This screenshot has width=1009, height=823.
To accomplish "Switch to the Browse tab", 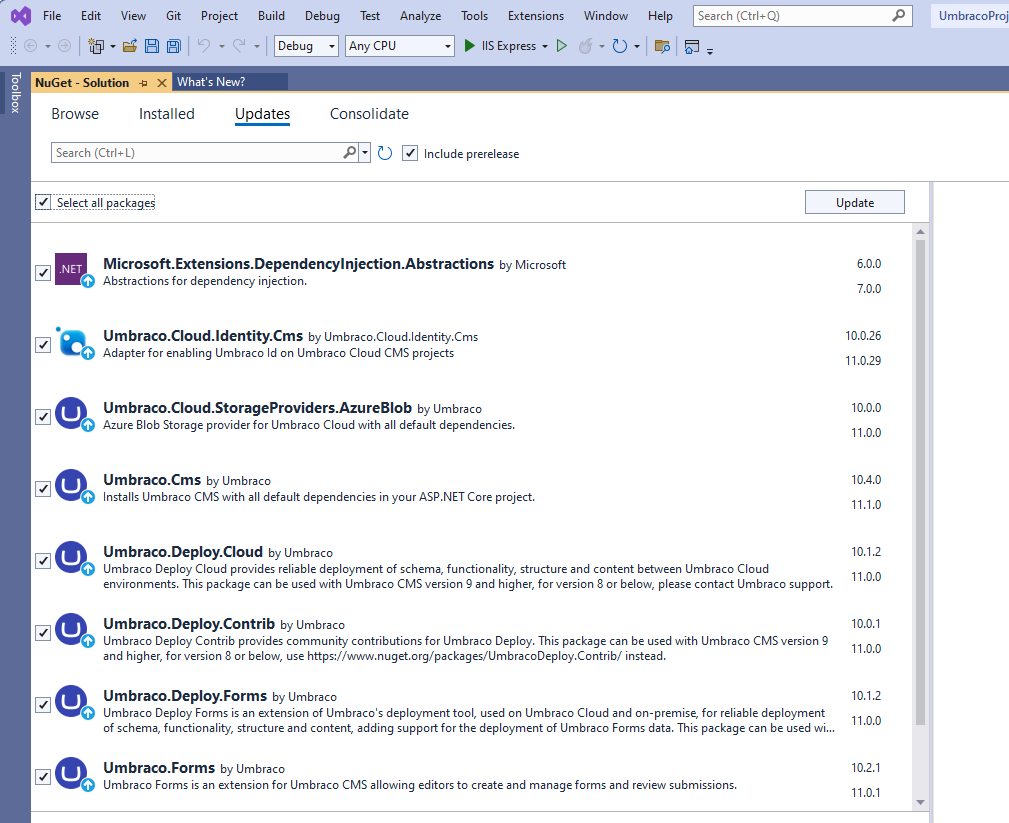I will (x=75, y=114).
